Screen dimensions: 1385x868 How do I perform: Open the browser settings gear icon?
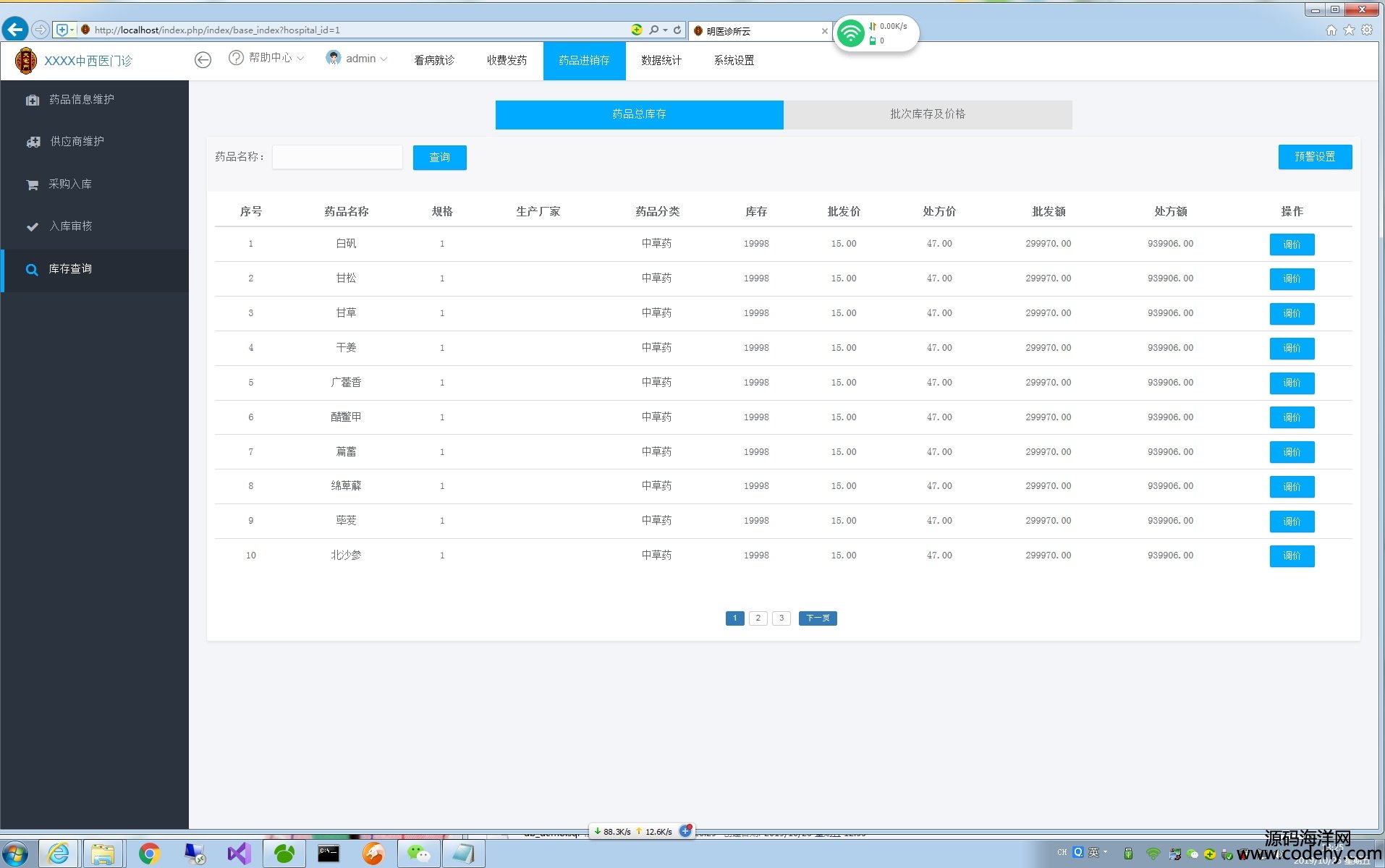tap(1367, 30)
